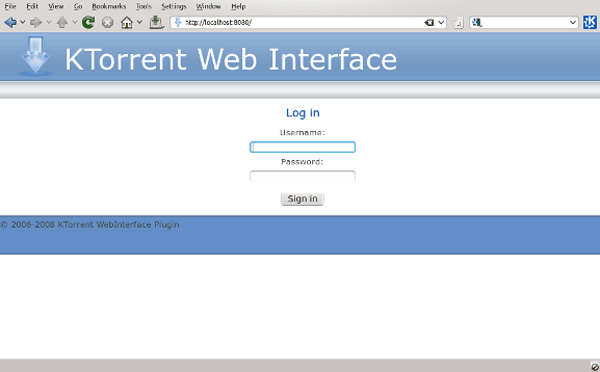Click the site favicon in the address bar
Screen dimensions: 600x372
point(178,23)
